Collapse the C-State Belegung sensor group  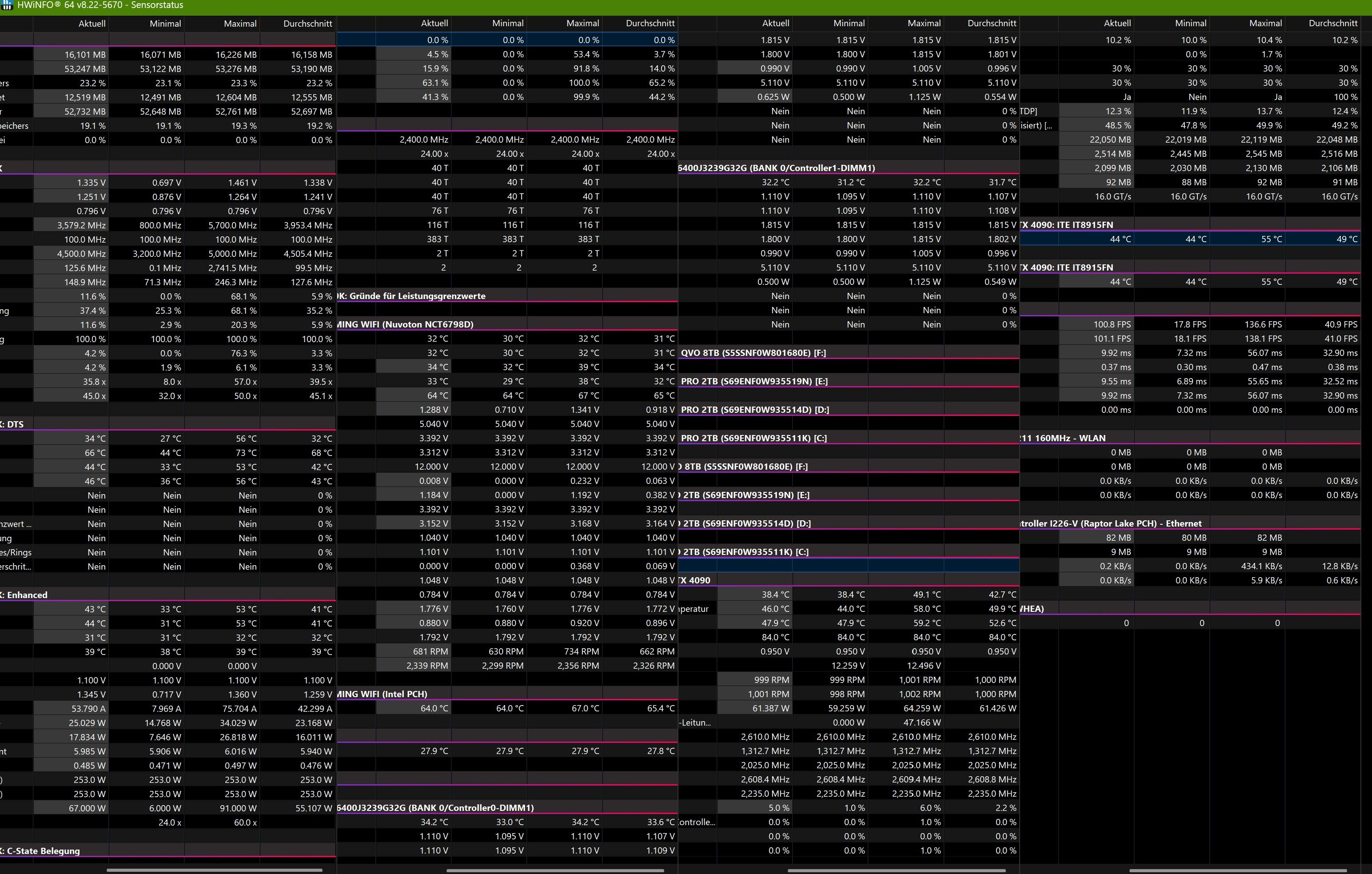[x=43, y=850]
